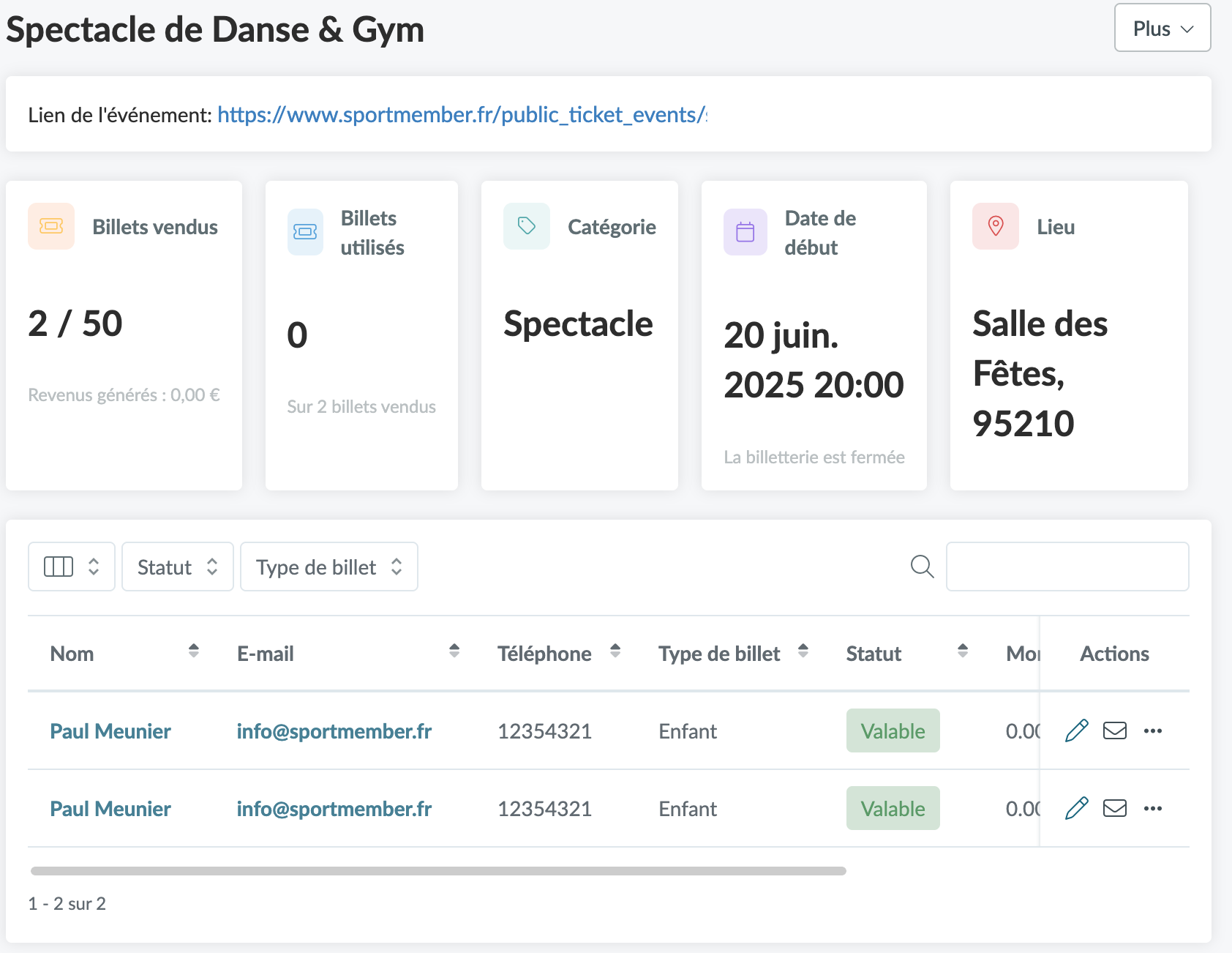Viewport: 1232px width, 953px height.
Task: Edit the second Paul Meunier ticket
Action: click(x=1076, y=808)
